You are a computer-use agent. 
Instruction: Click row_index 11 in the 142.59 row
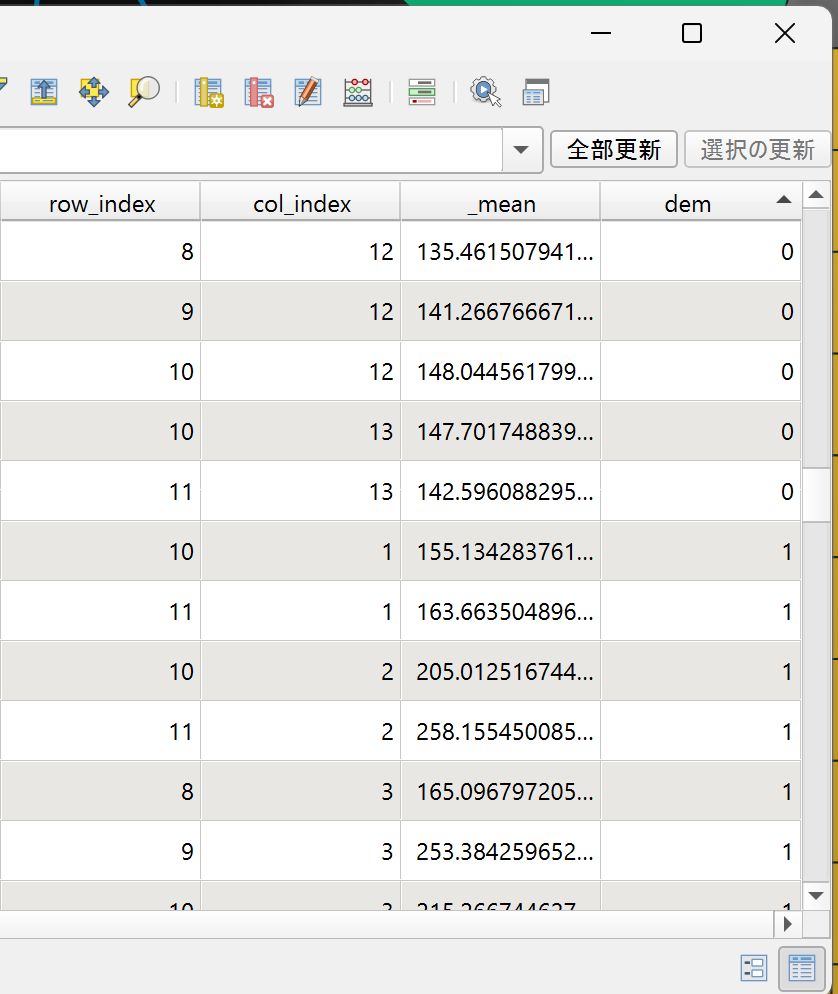(101, 492)
